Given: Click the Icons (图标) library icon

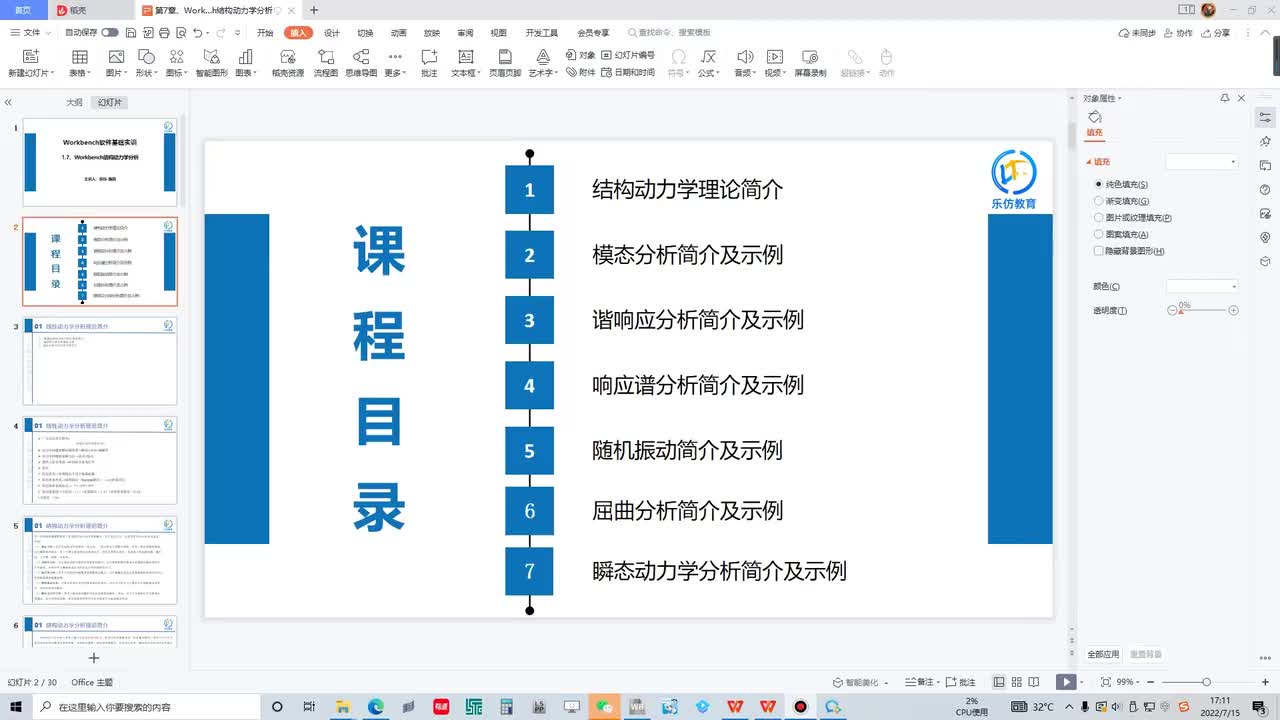Looking at the screenshot, I should click(176, 57).
